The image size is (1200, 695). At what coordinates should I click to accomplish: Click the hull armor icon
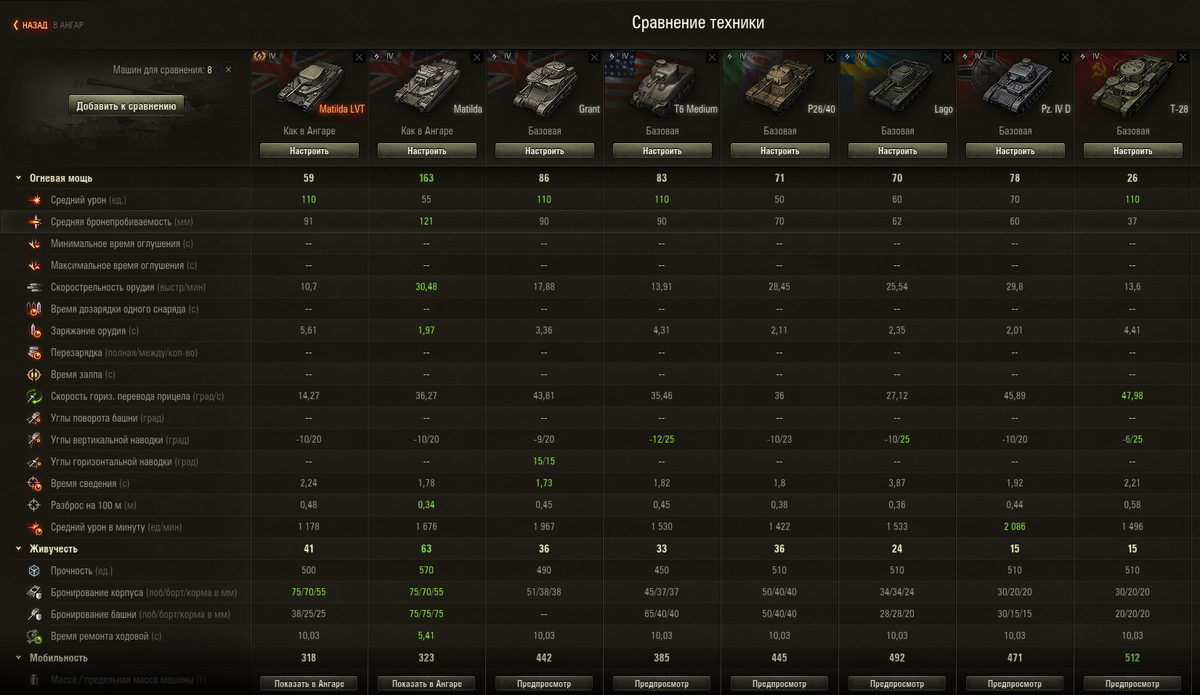point(34,592)
